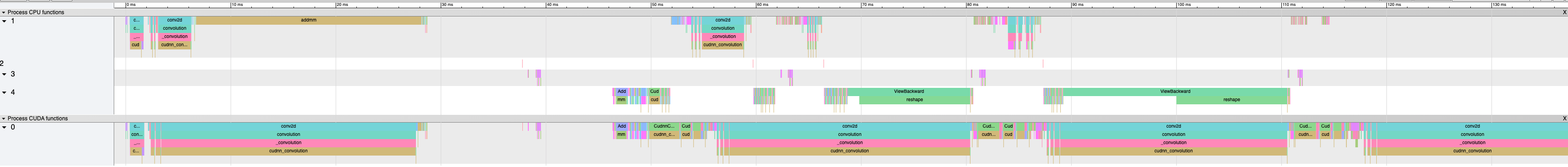The width and height of the screenshot is (1568, 167).
Task: Click the 60 ms ruler mark
Action: 763,5
